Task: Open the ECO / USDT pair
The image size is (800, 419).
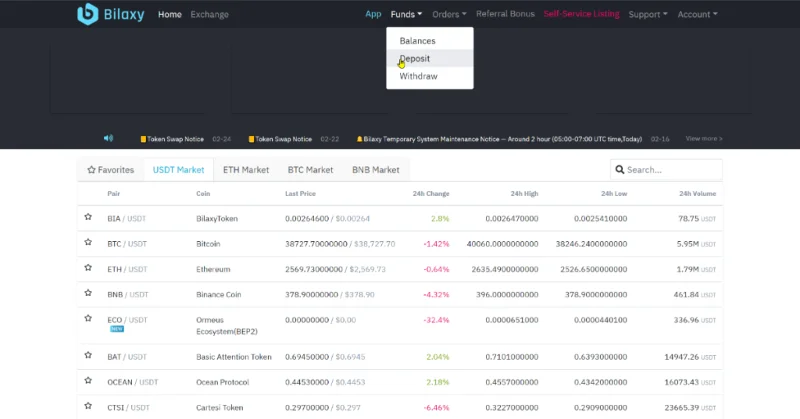Action: tap(127, 320)
